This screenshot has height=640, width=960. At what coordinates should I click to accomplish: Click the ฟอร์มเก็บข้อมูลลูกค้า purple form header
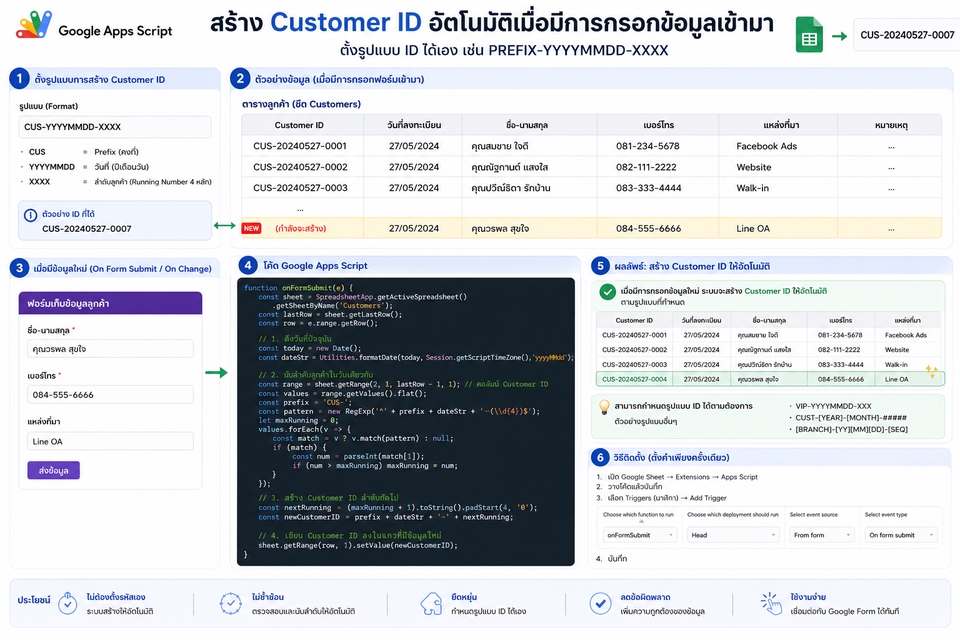[x=110, y=303]
